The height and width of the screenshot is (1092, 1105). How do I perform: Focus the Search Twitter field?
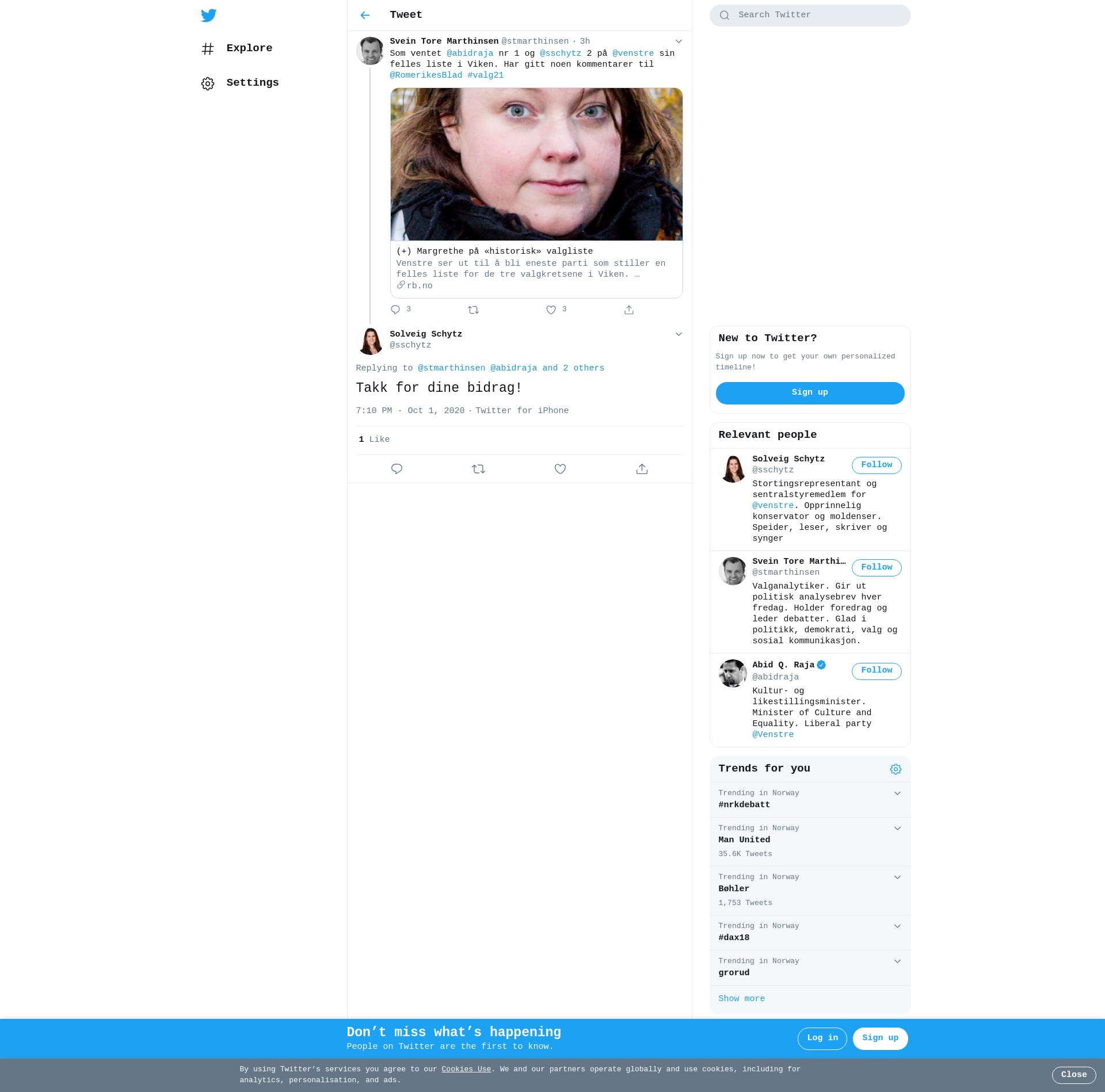click(810, 16)
